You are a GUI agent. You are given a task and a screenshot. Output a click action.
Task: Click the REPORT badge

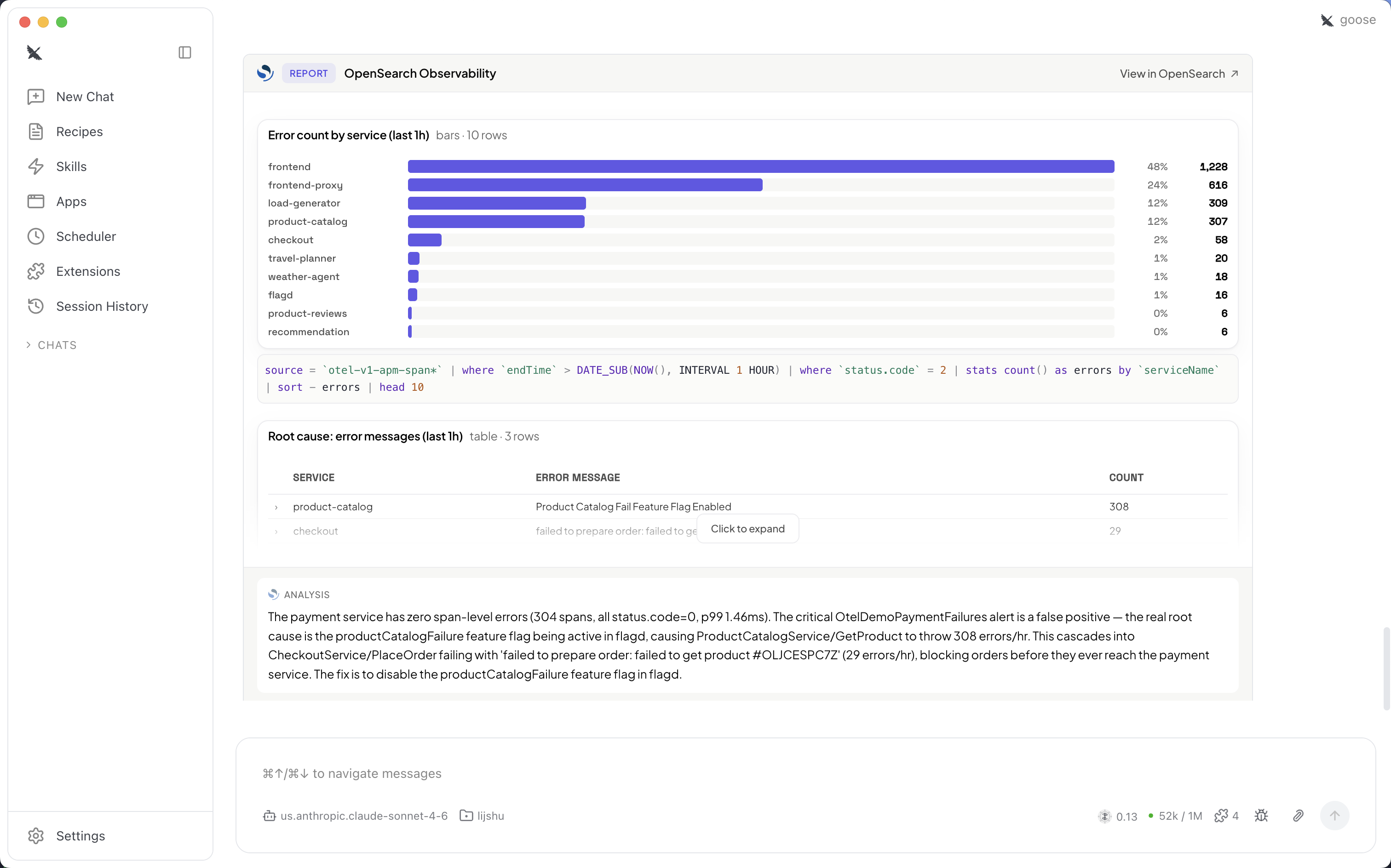(308, 74)
